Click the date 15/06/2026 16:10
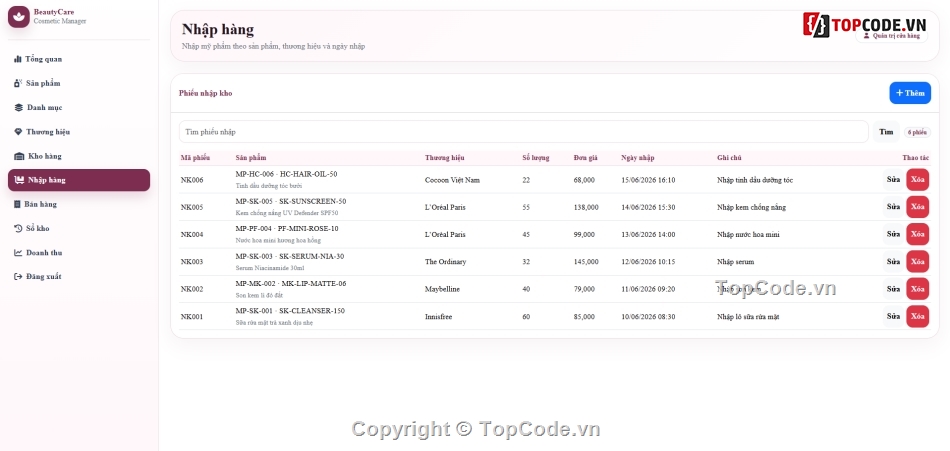 click(x=648, y=180)
